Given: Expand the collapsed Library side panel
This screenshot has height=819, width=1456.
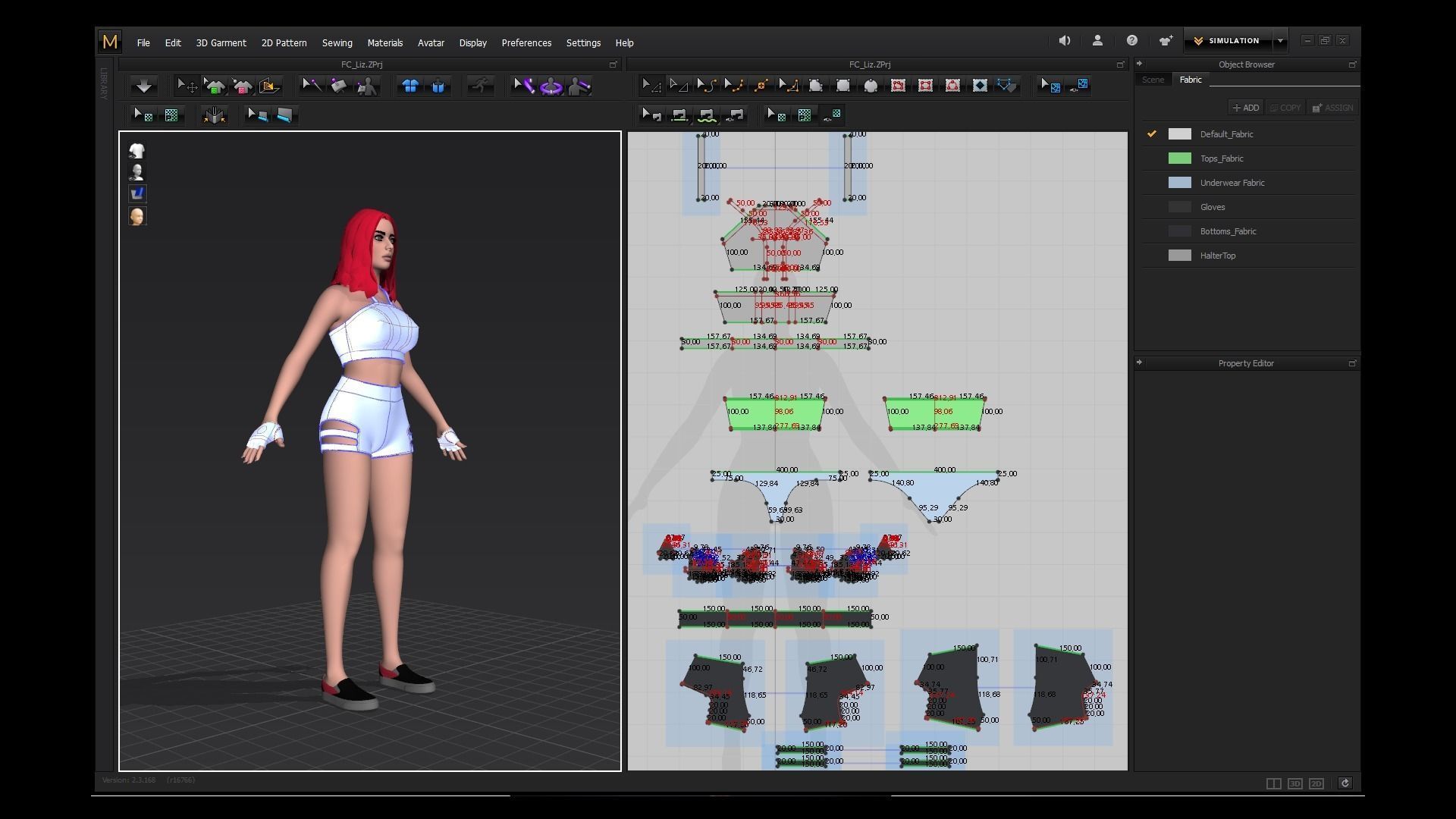Looking at the screenshot, I should click(x=104, y=83).
